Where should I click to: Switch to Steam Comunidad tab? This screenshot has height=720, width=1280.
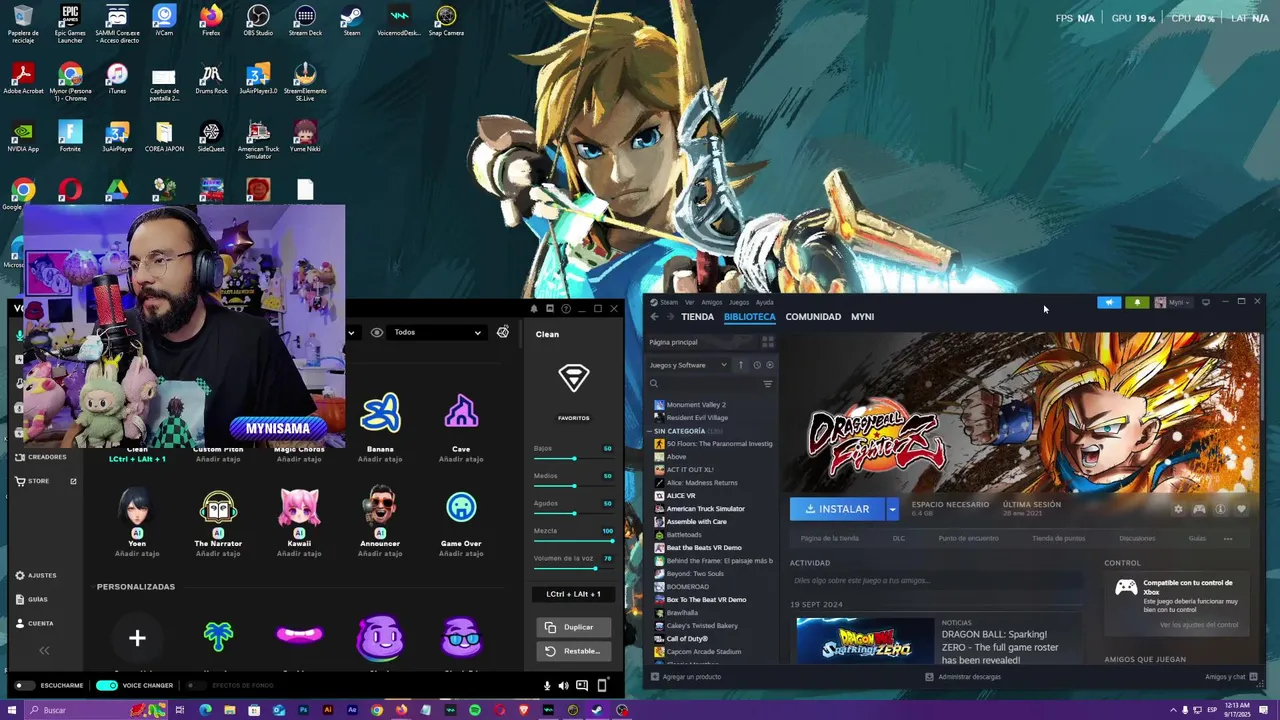813,316
